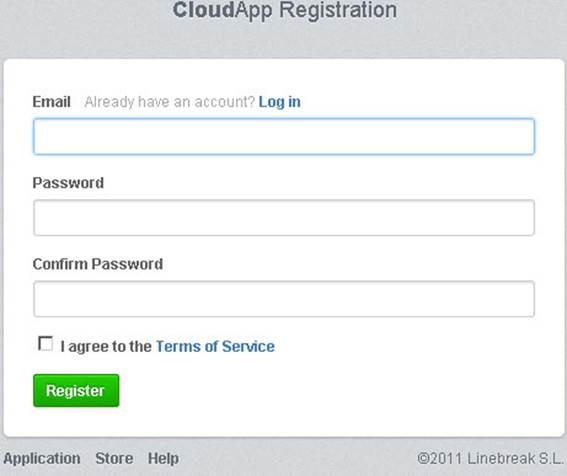The image size is (567, 476).
Task: Click the green Register button
Action: [x=76, y=391]
